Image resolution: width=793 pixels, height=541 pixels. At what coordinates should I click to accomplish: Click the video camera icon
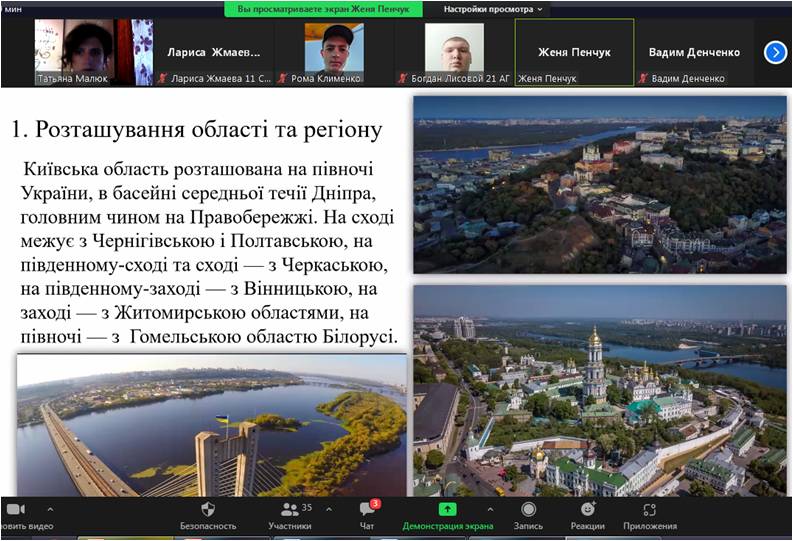coord(16,509)
